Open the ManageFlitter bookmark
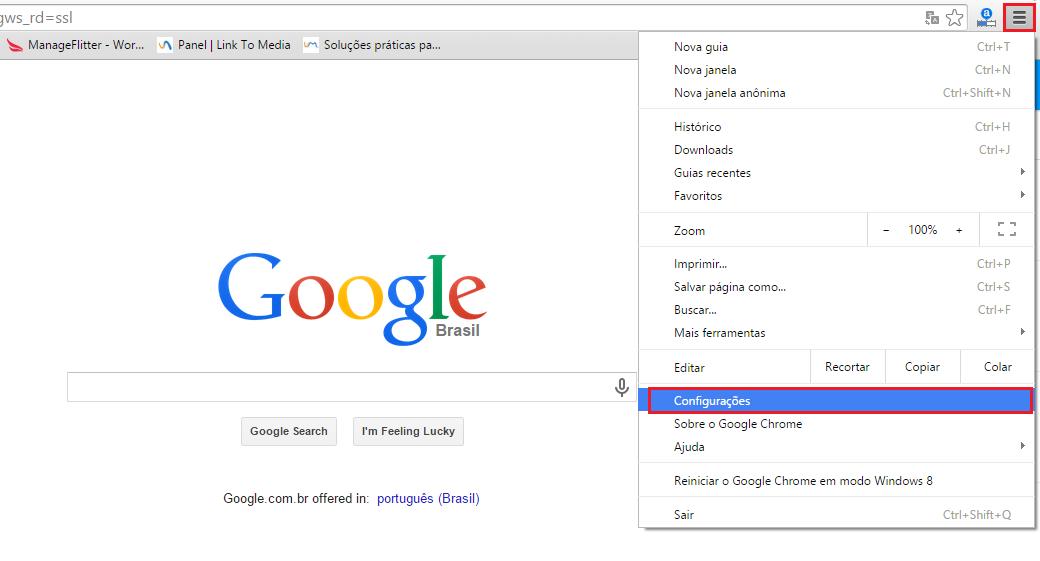Viewport: 1040px width, 561px height. point(76,45)
